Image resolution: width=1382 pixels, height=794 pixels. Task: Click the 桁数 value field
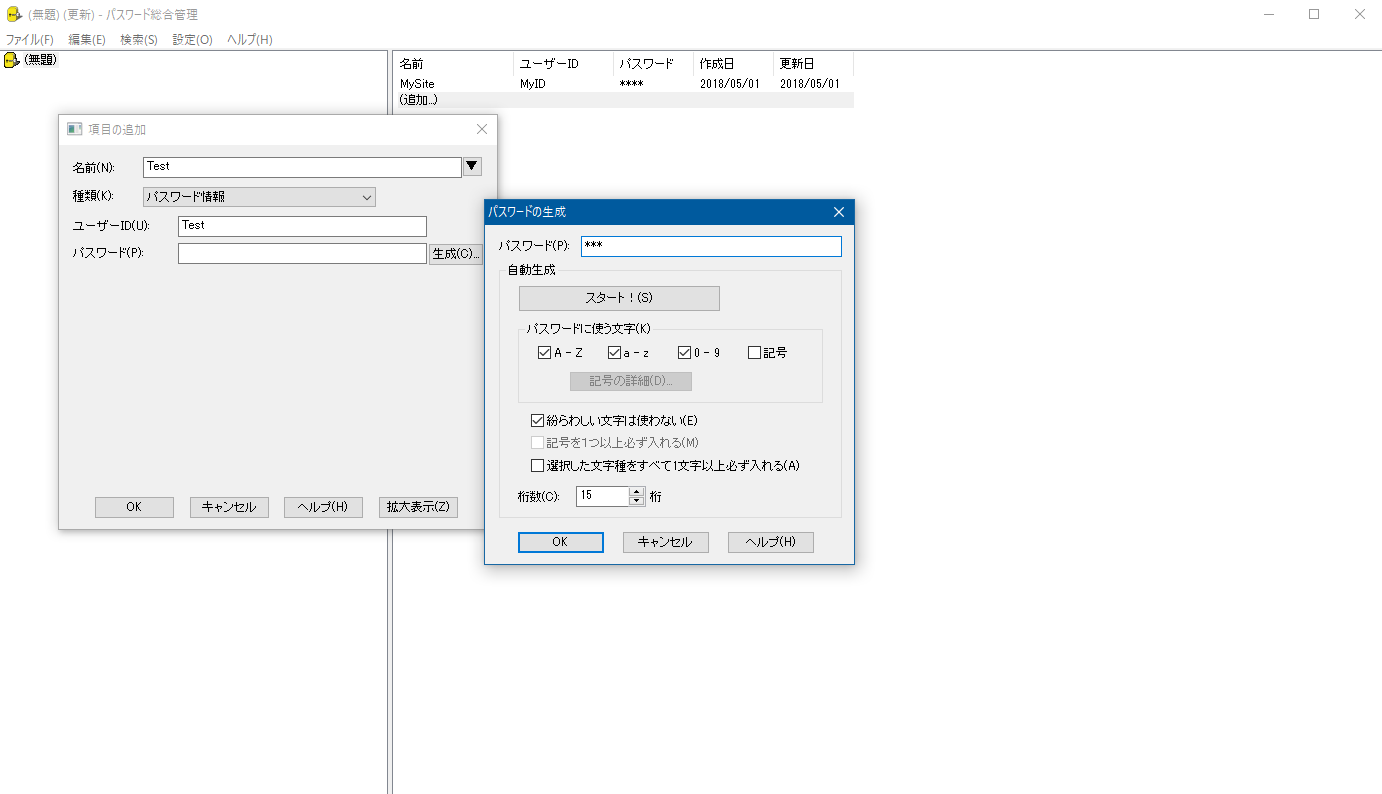pyautogui.click(x=600, y=495)
